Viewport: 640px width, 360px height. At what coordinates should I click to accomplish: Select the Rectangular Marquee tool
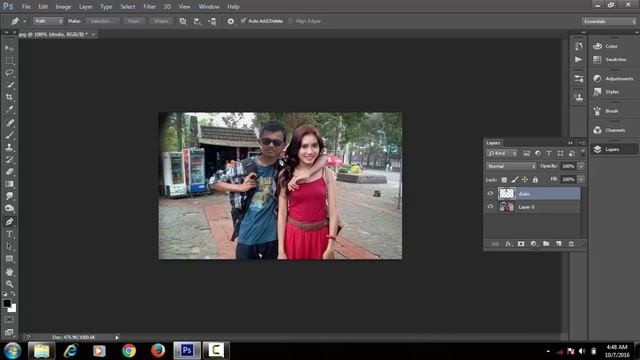(9, 60)
